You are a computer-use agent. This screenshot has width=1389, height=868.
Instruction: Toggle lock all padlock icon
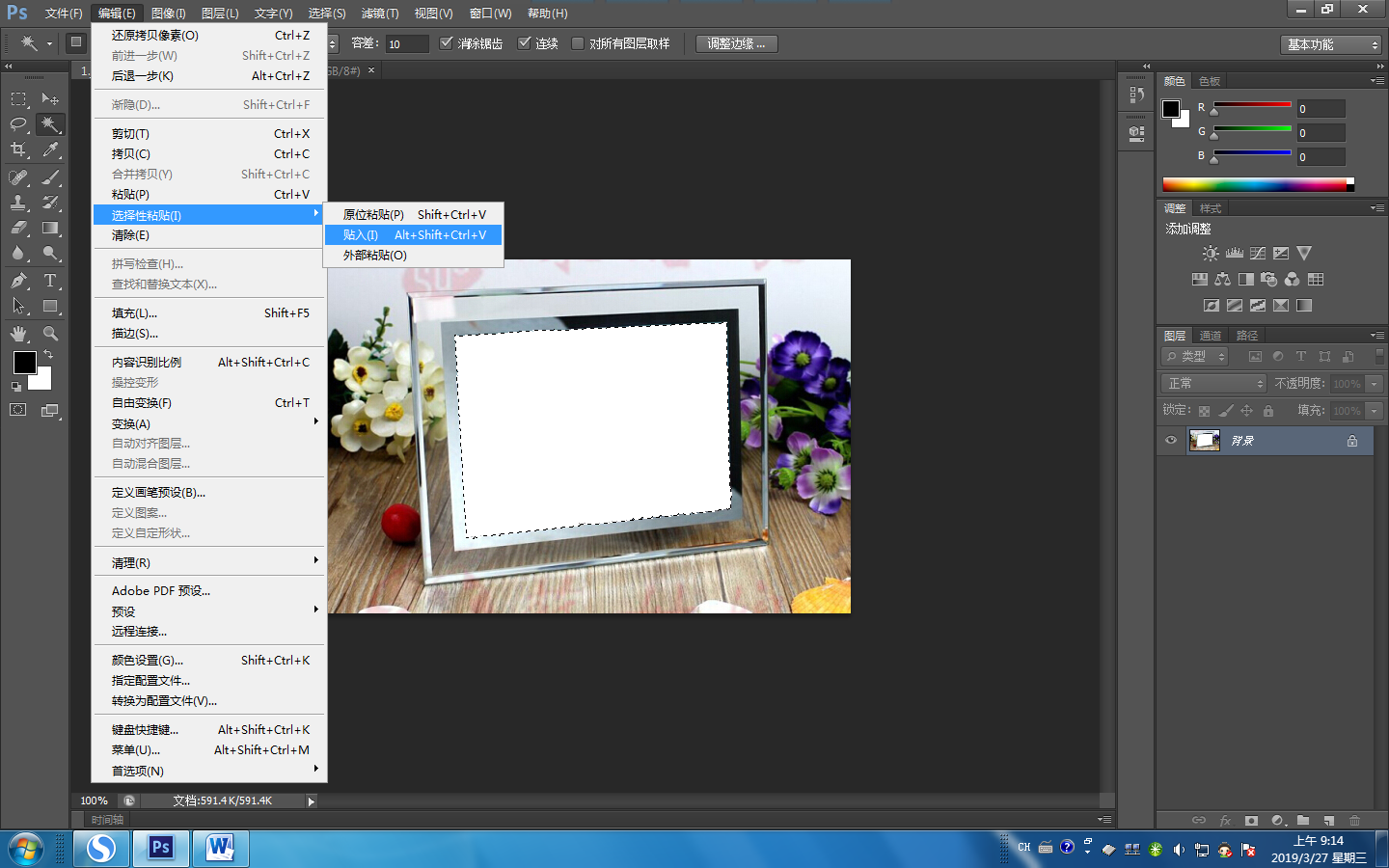tap(1268, 411)
